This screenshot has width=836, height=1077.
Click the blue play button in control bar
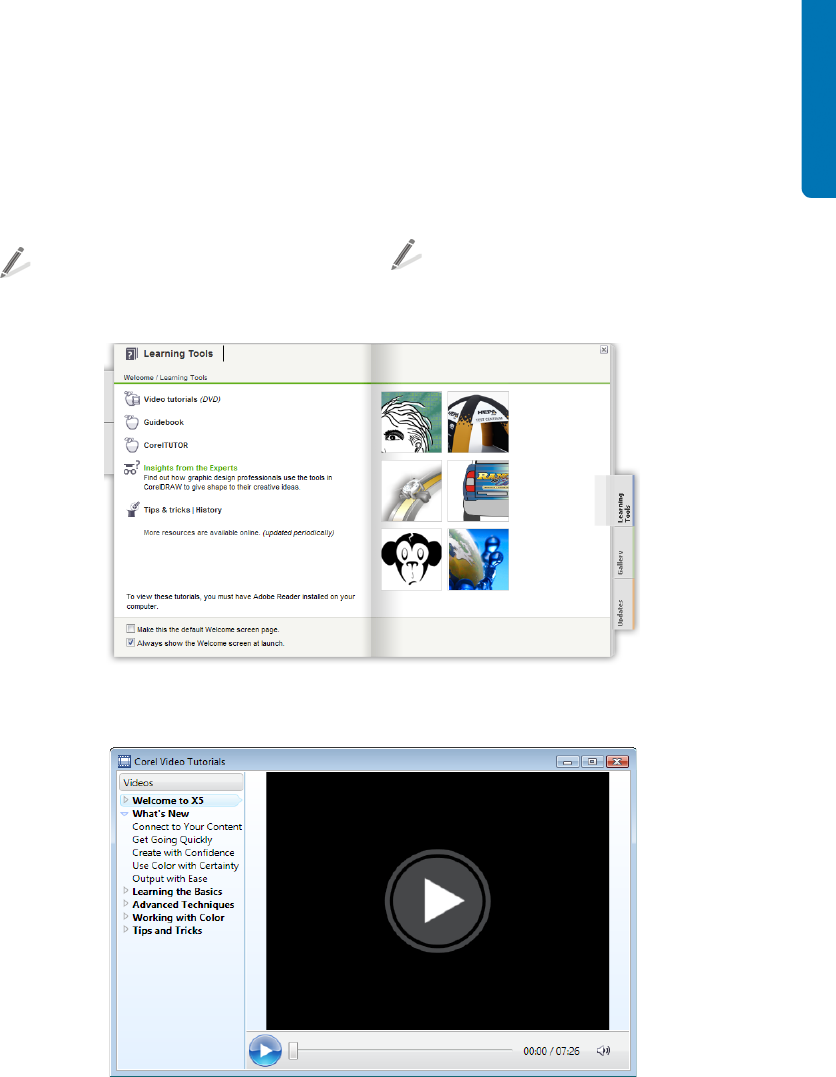click(x=265, y=1051)
